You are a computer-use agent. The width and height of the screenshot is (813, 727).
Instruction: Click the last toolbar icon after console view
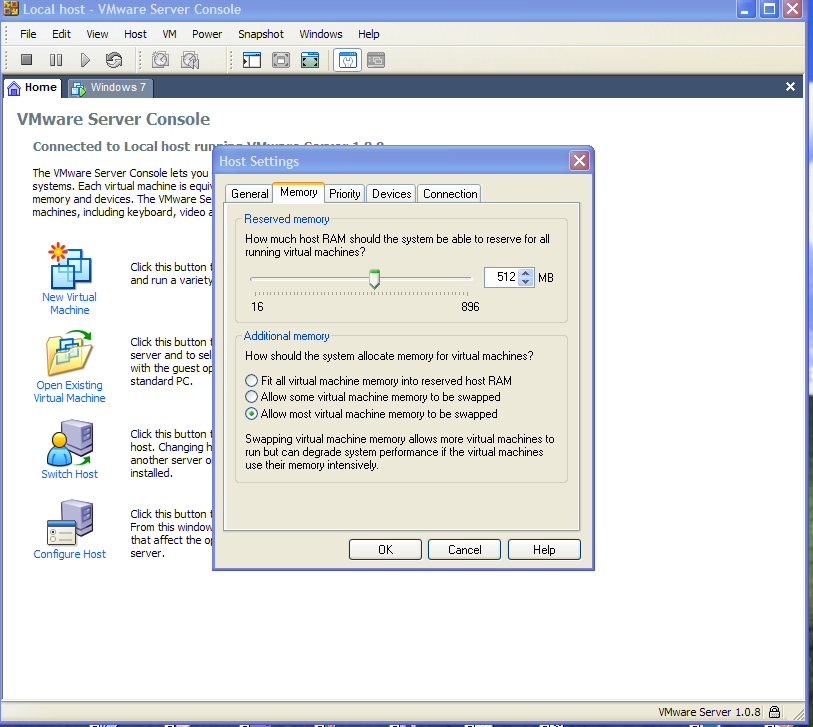pos(376,60)
